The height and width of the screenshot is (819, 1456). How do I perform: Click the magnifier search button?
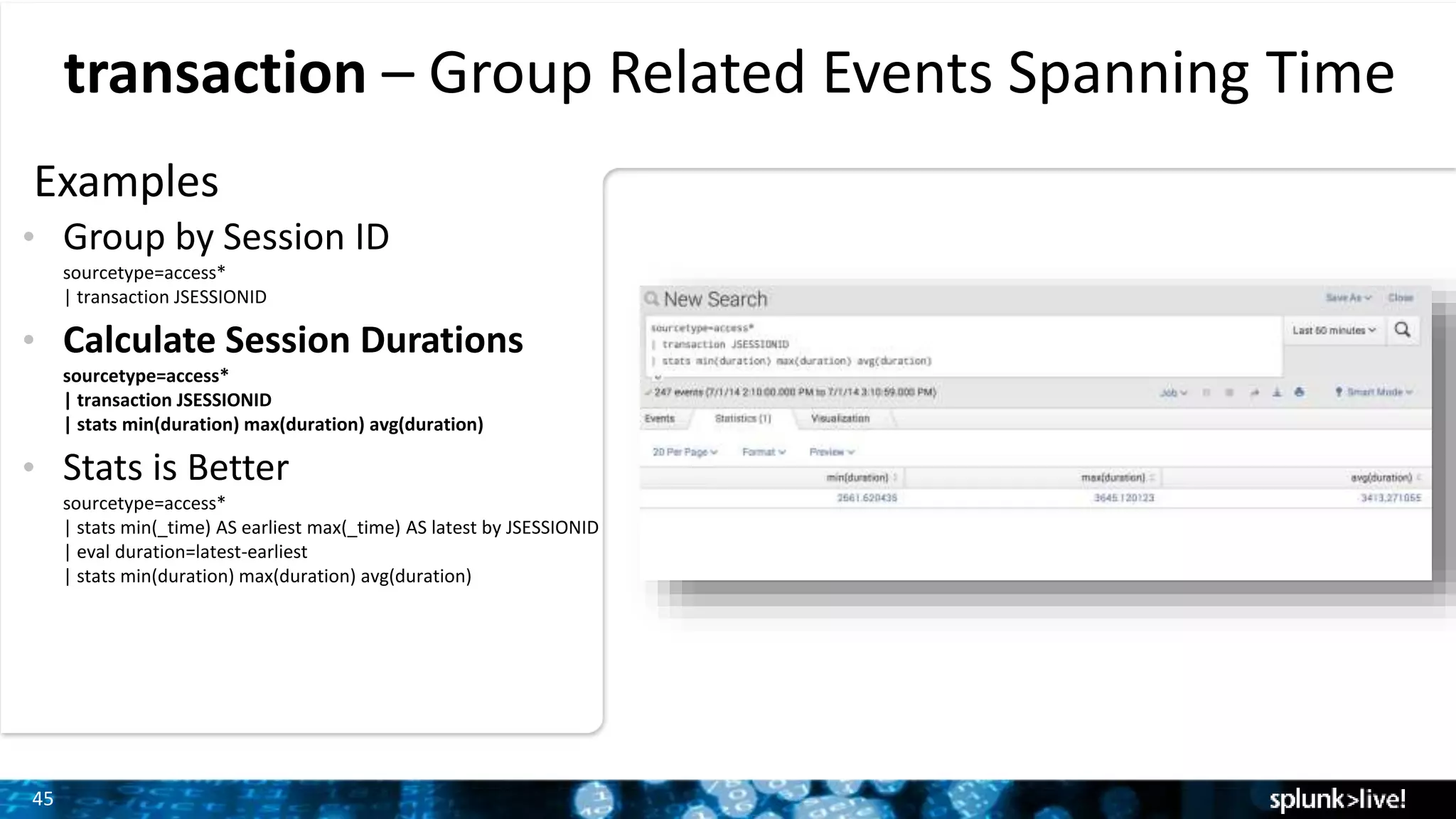[1402, 330]
